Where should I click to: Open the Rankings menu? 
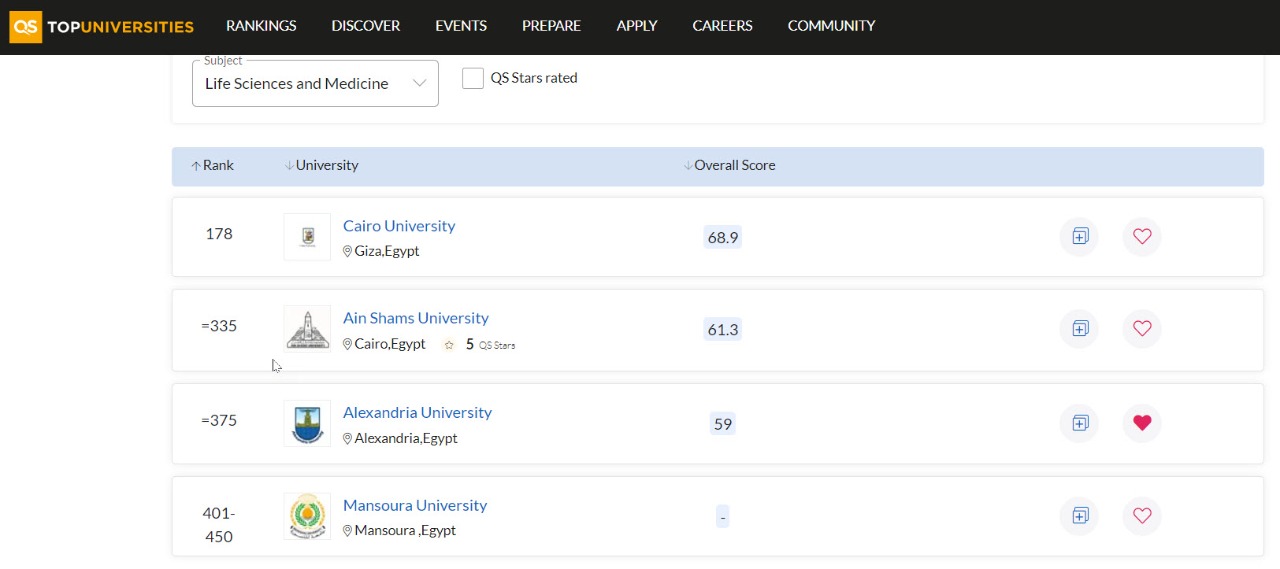[261, 26]
